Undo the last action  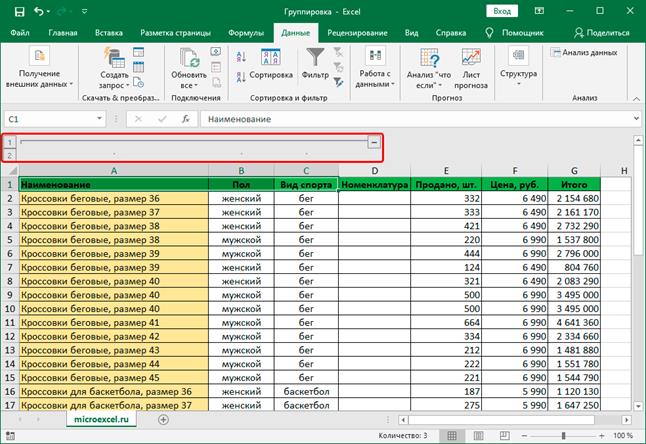[39, 12]
